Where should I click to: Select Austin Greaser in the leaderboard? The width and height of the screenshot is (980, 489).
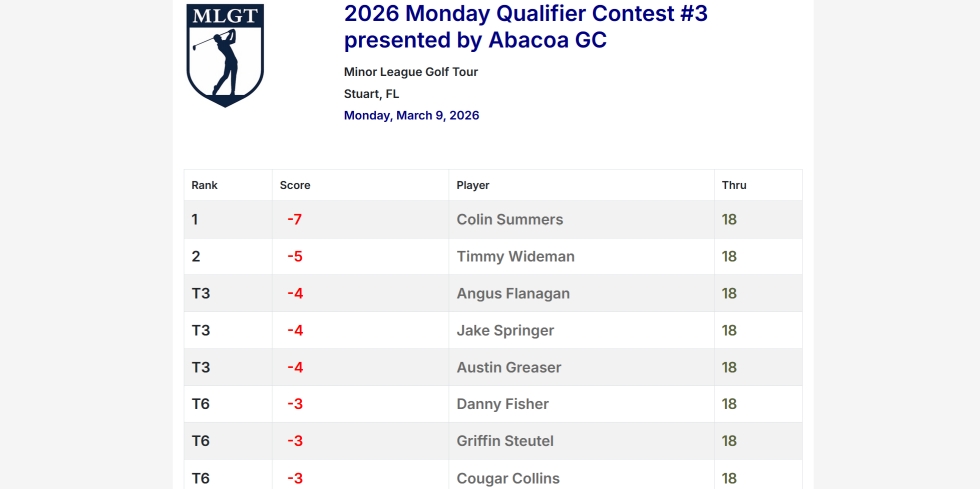click(509, 368)
